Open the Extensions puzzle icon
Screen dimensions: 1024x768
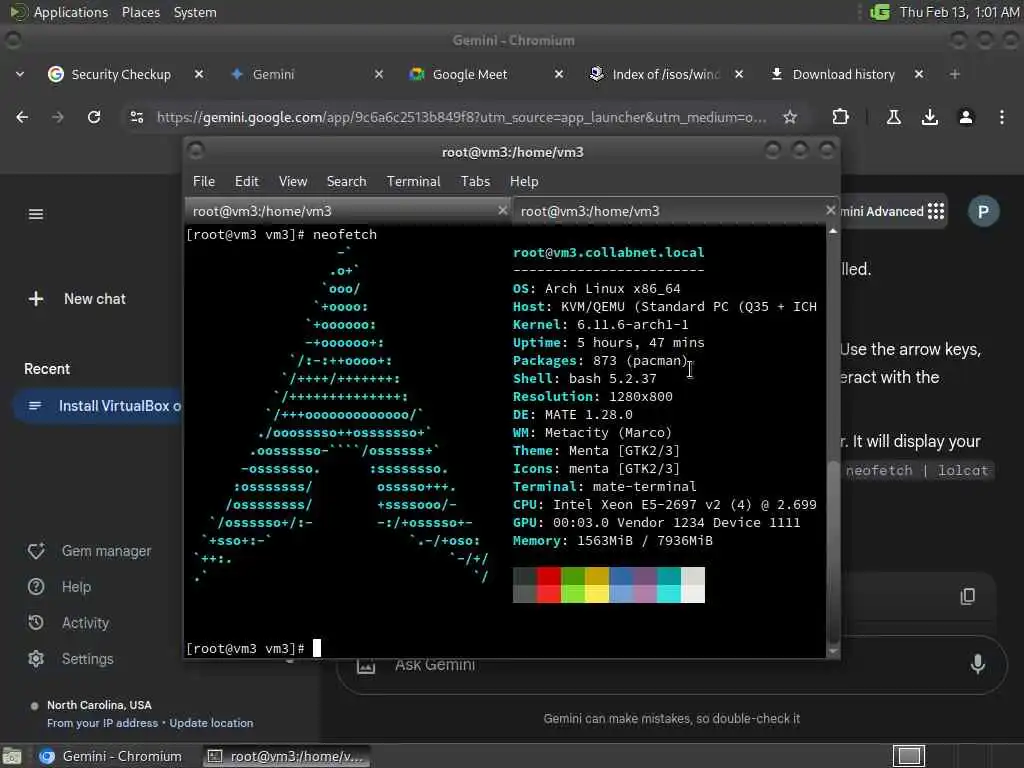click(x=840, y=117)
